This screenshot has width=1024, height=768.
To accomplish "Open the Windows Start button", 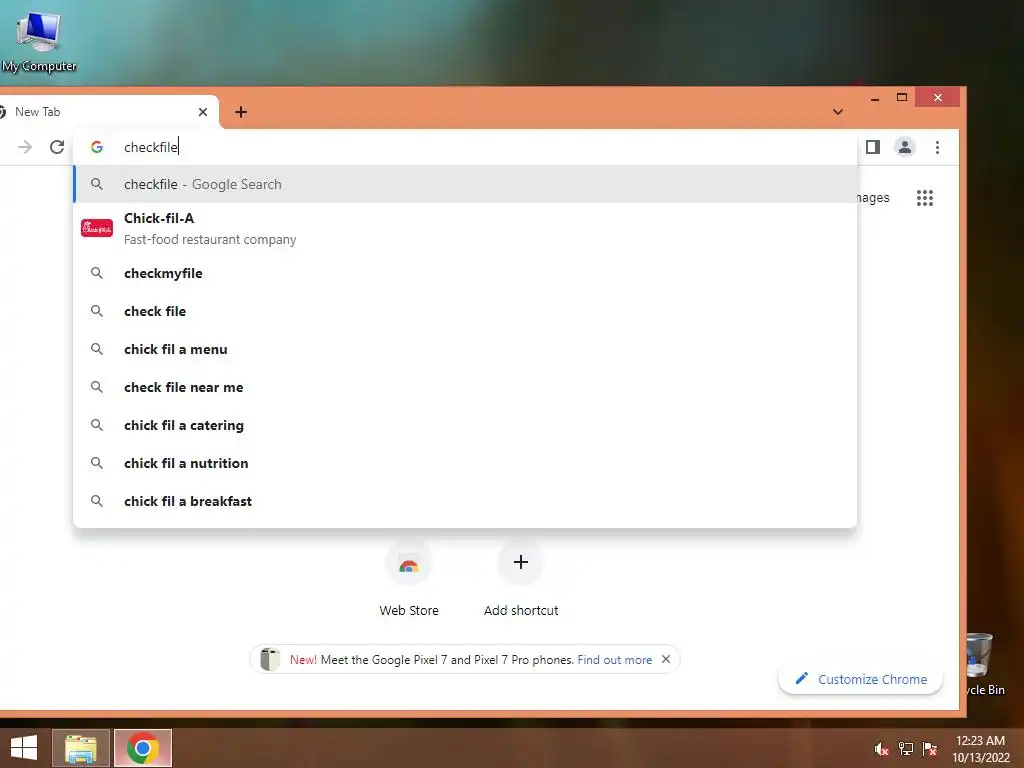I will pyautogui.click(x=24, y=748).
